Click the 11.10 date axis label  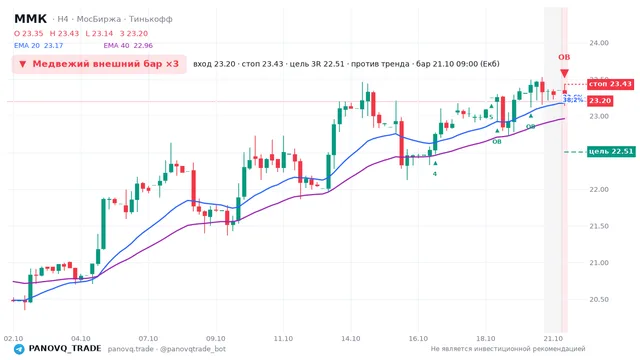point(283,339)
